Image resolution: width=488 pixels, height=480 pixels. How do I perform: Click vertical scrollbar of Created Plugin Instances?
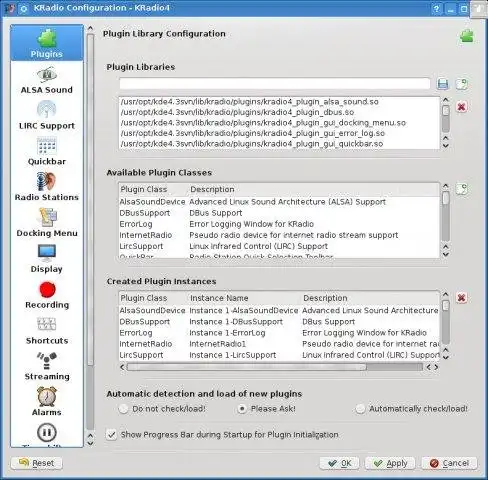tap(446, 322)
